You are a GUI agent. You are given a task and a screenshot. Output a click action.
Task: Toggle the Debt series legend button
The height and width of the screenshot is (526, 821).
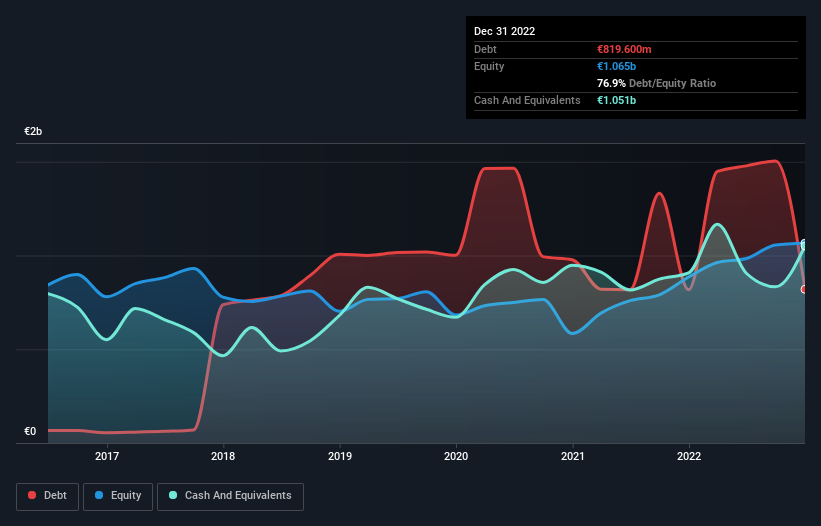point(48,496)
